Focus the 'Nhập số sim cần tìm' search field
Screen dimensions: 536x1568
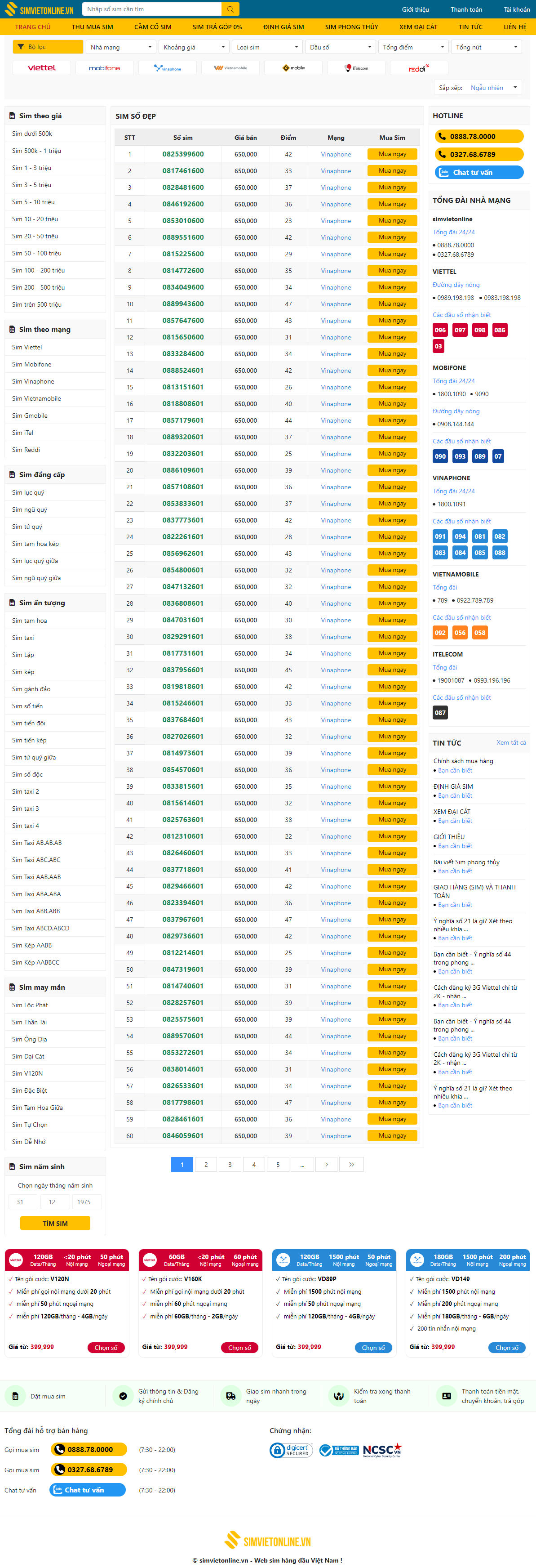coord(152,9)
